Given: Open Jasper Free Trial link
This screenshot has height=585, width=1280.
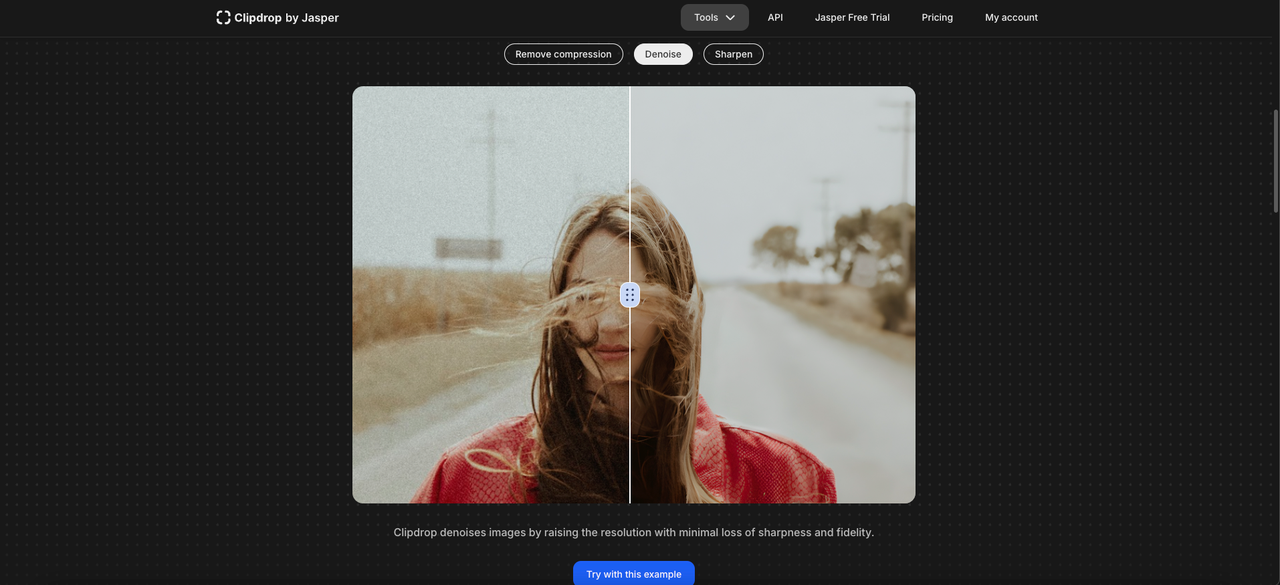Looking at the screenshot, I should [852, 17].
